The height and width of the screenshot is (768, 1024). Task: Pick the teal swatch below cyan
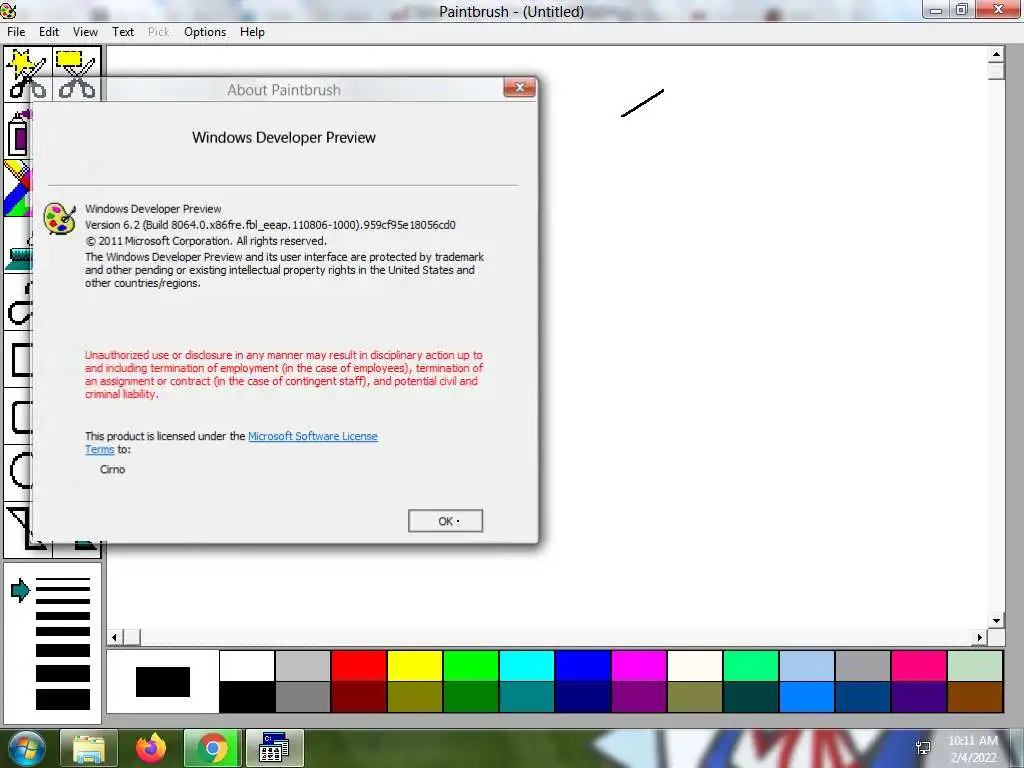[526, 697]
